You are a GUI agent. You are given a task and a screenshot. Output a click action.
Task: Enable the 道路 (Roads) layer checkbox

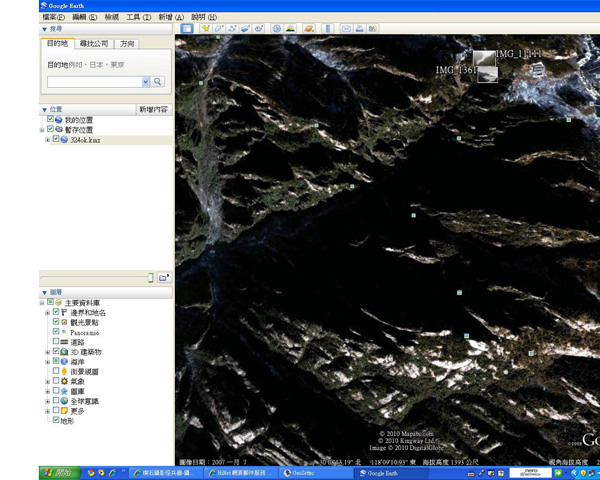(x=56, y=342)
